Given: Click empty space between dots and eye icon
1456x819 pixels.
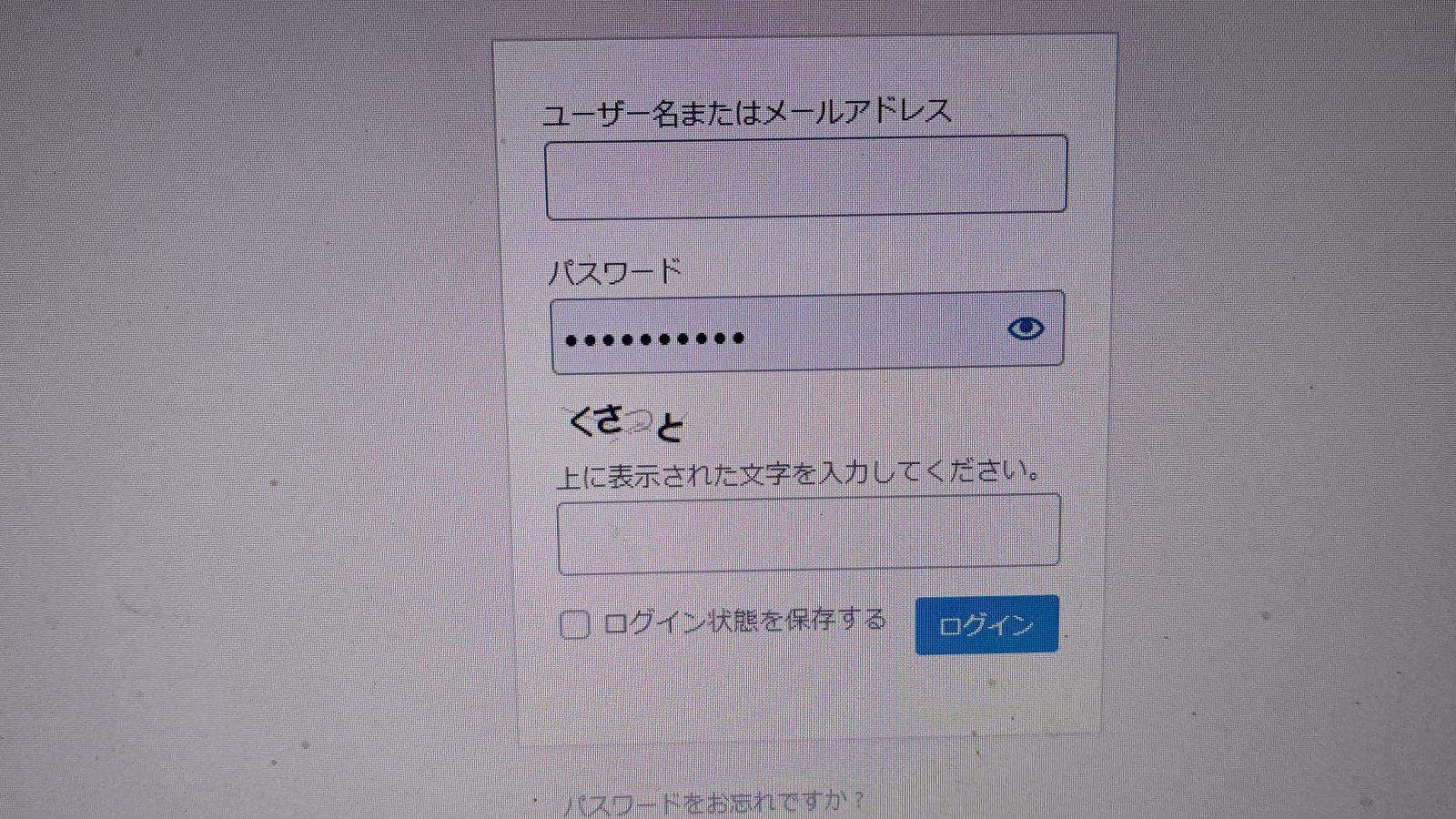Looking at the screenshot, I should click(874, 334).
